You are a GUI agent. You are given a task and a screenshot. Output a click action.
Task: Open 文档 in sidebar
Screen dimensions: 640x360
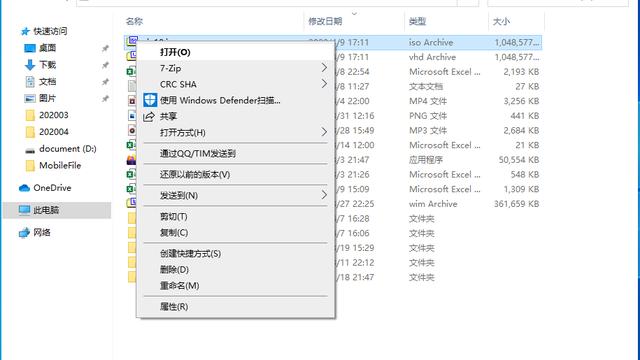(x=47, y=82)
